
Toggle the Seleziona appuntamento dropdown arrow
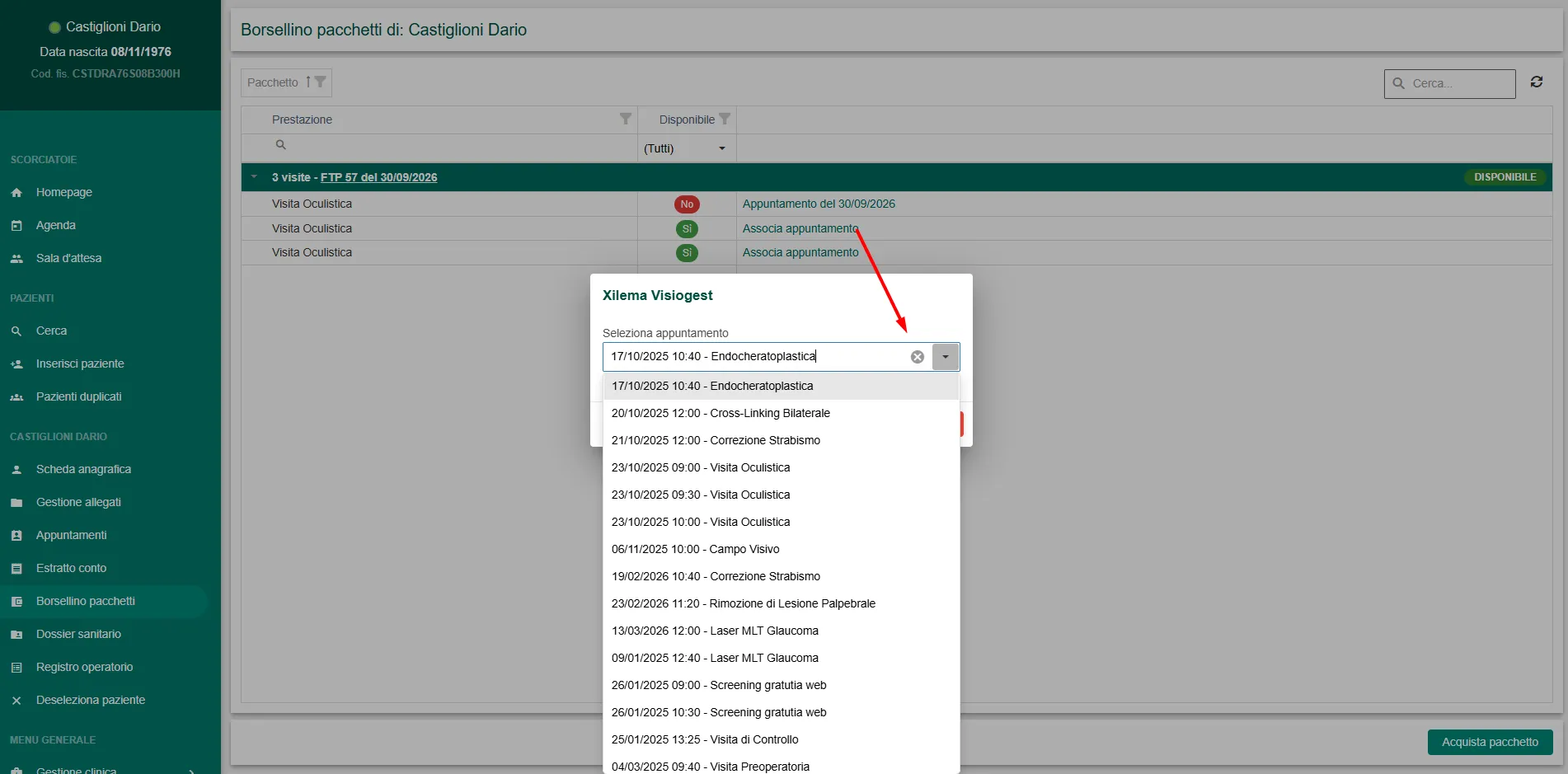(946, 357)
